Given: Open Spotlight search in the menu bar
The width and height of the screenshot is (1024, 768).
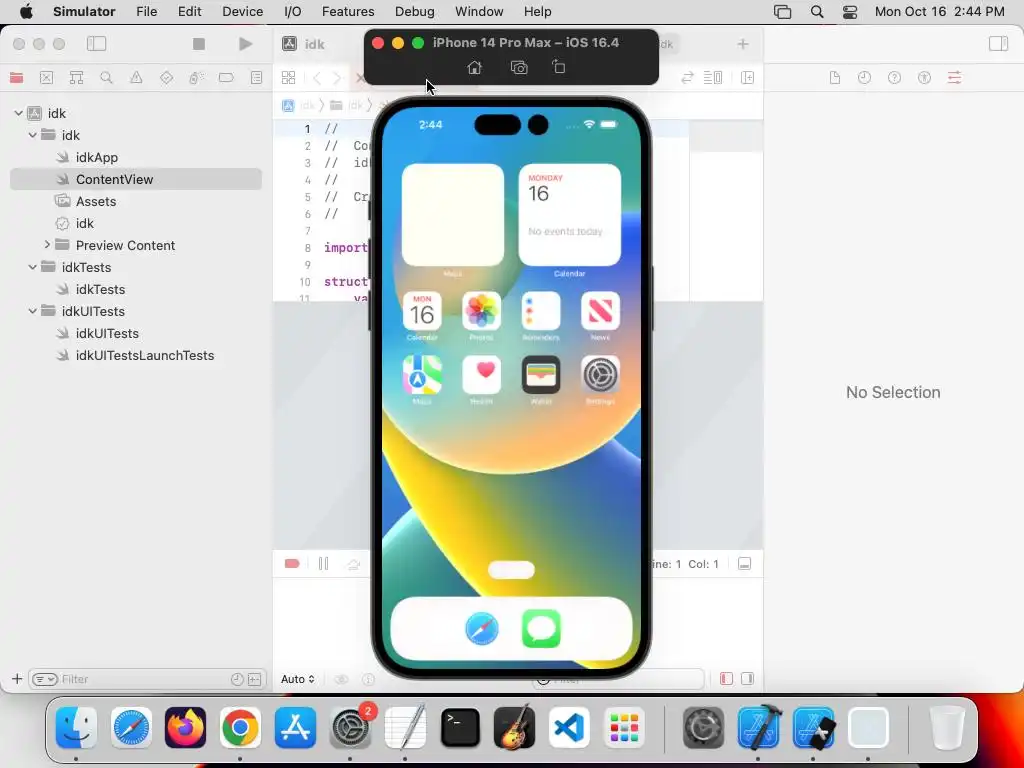Looking at the screenshot, I should 817,12.
